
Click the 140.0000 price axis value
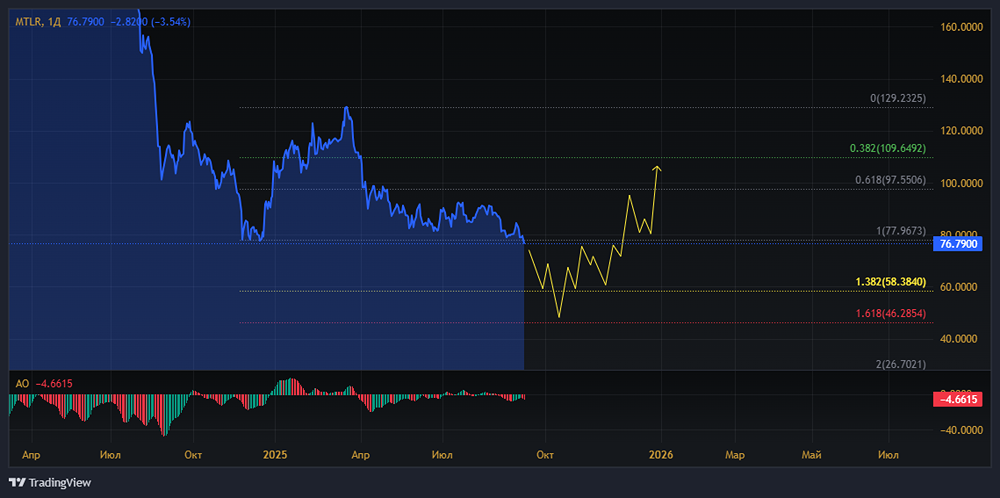coord(960,79)
